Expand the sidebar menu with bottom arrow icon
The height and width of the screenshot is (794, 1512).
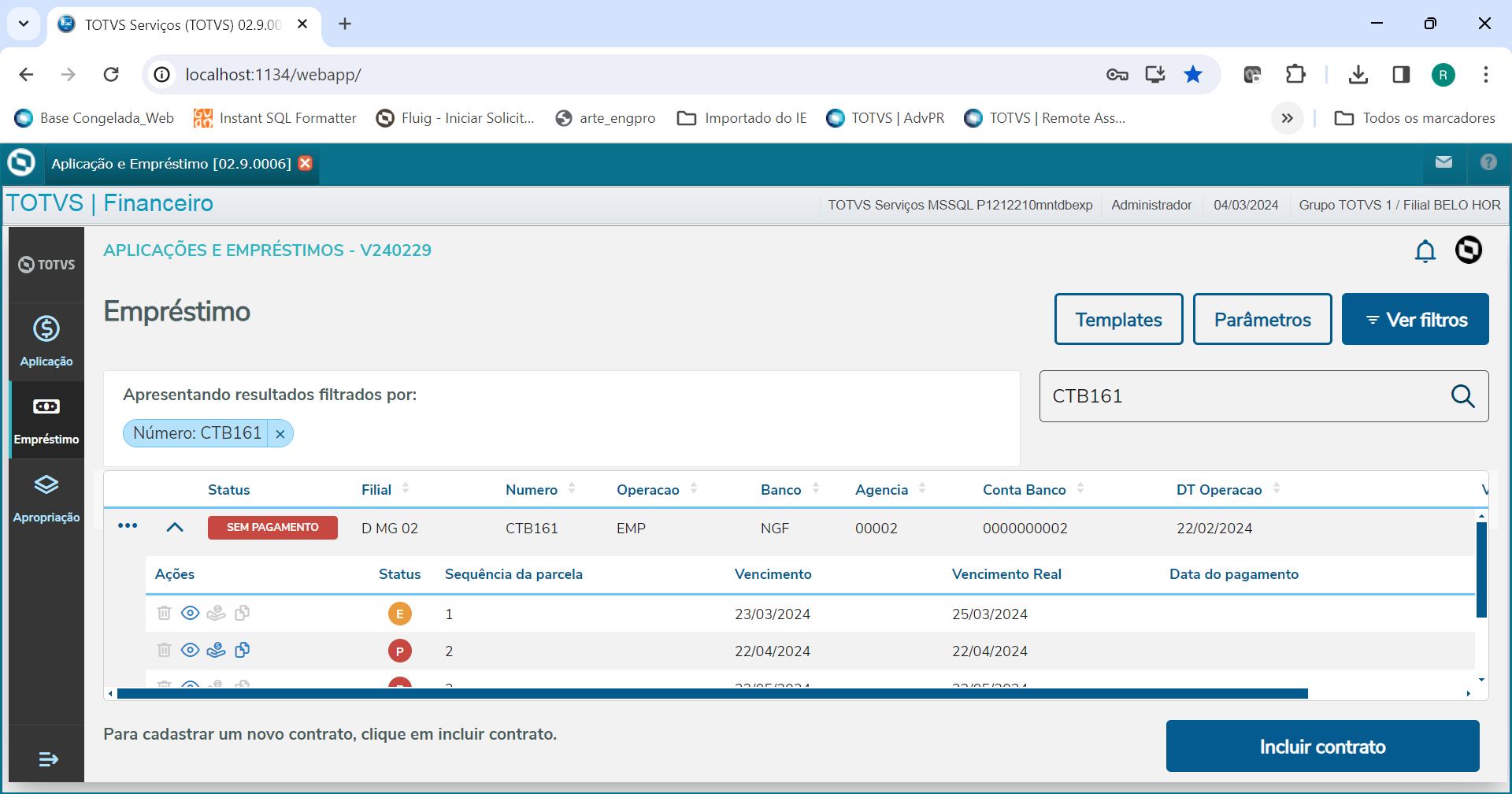coord(48,759)
